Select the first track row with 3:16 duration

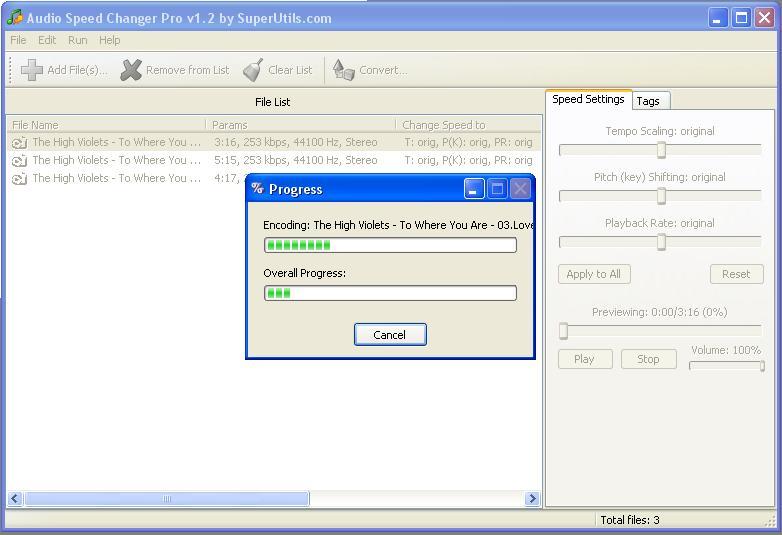tap(274, 143)
